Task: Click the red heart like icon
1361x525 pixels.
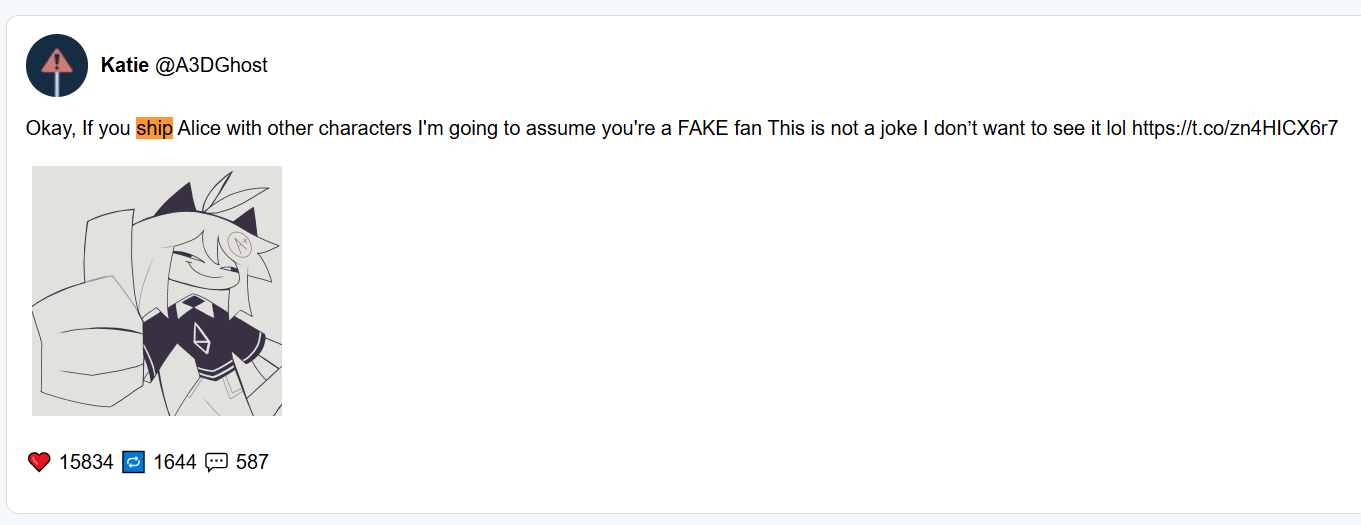Action: 39,462
